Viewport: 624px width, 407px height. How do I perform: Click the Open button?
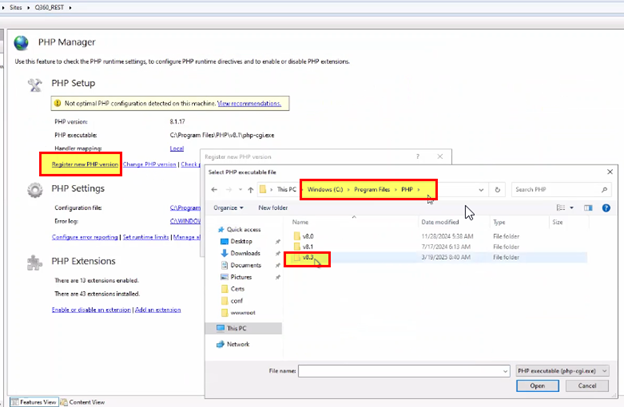click(537, 385)
